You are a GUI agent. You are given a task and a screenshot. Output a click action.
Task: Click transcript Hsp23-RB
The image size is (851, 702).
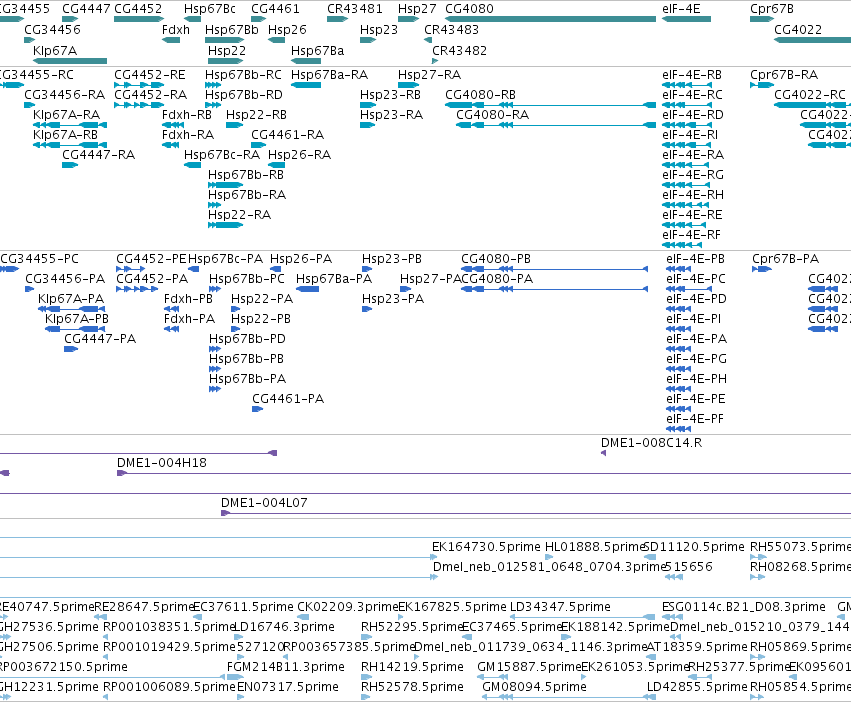[x=390, y=94]
